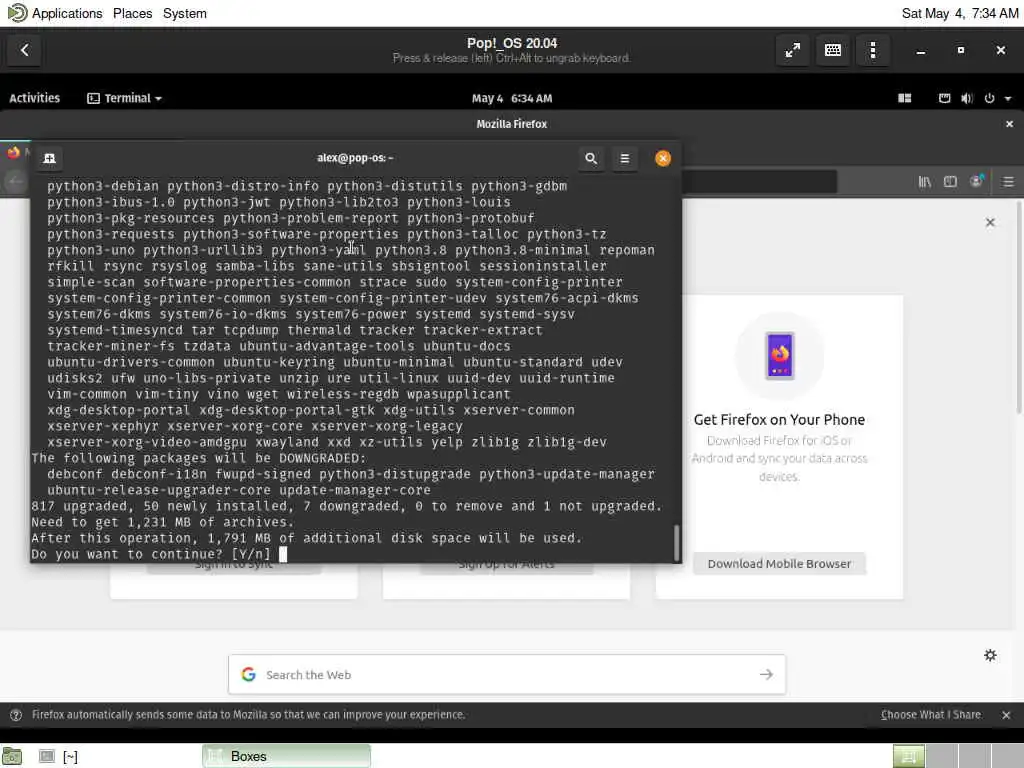The height and width of the screenshot is (768, 1024).
Task: Expand the Terminal app menu in top bar
Action: click(x=124, y=98)
